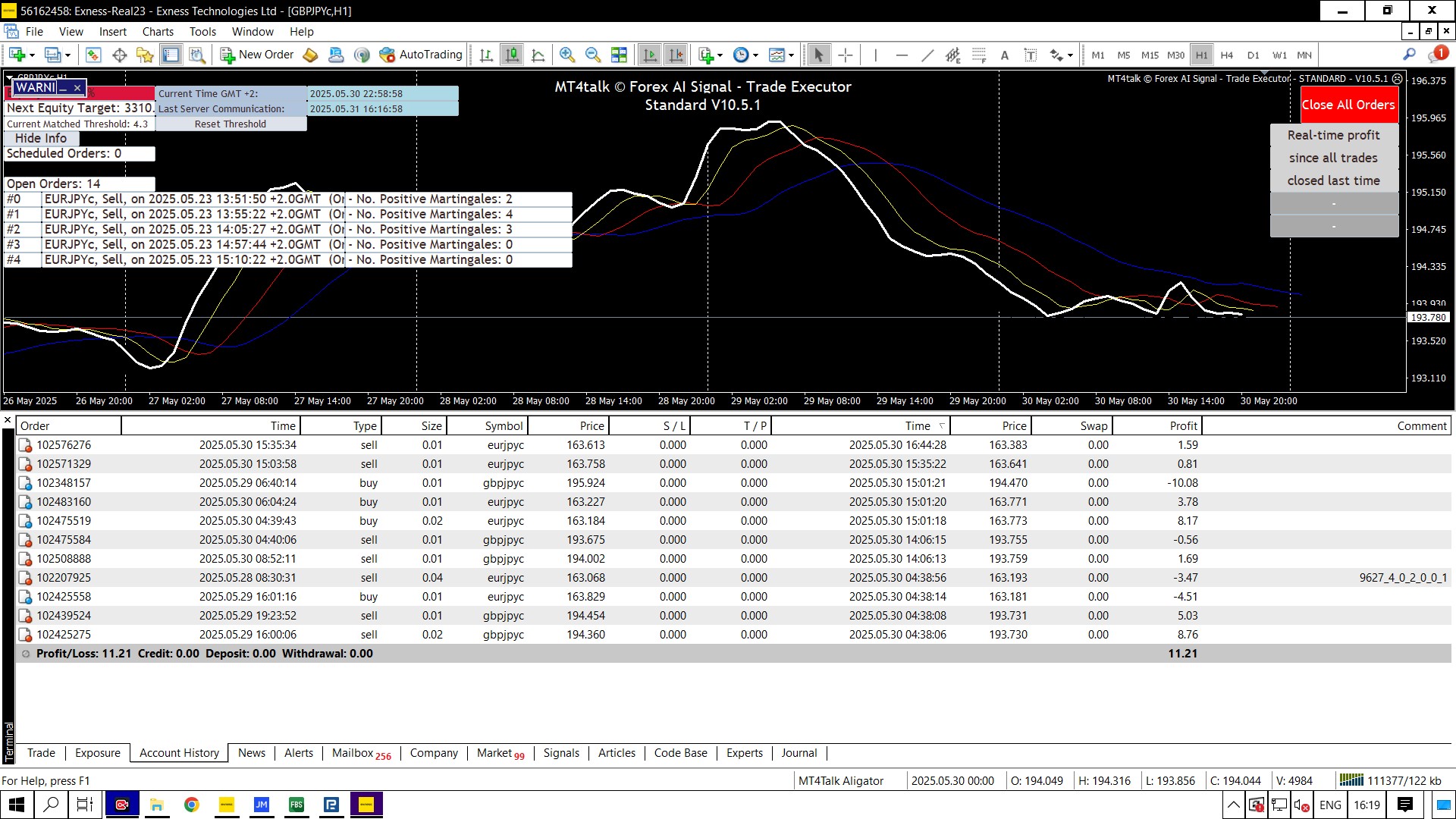Open the Charts menu
This screenshot has width=1456, height=819.
(x=158, y=32)
